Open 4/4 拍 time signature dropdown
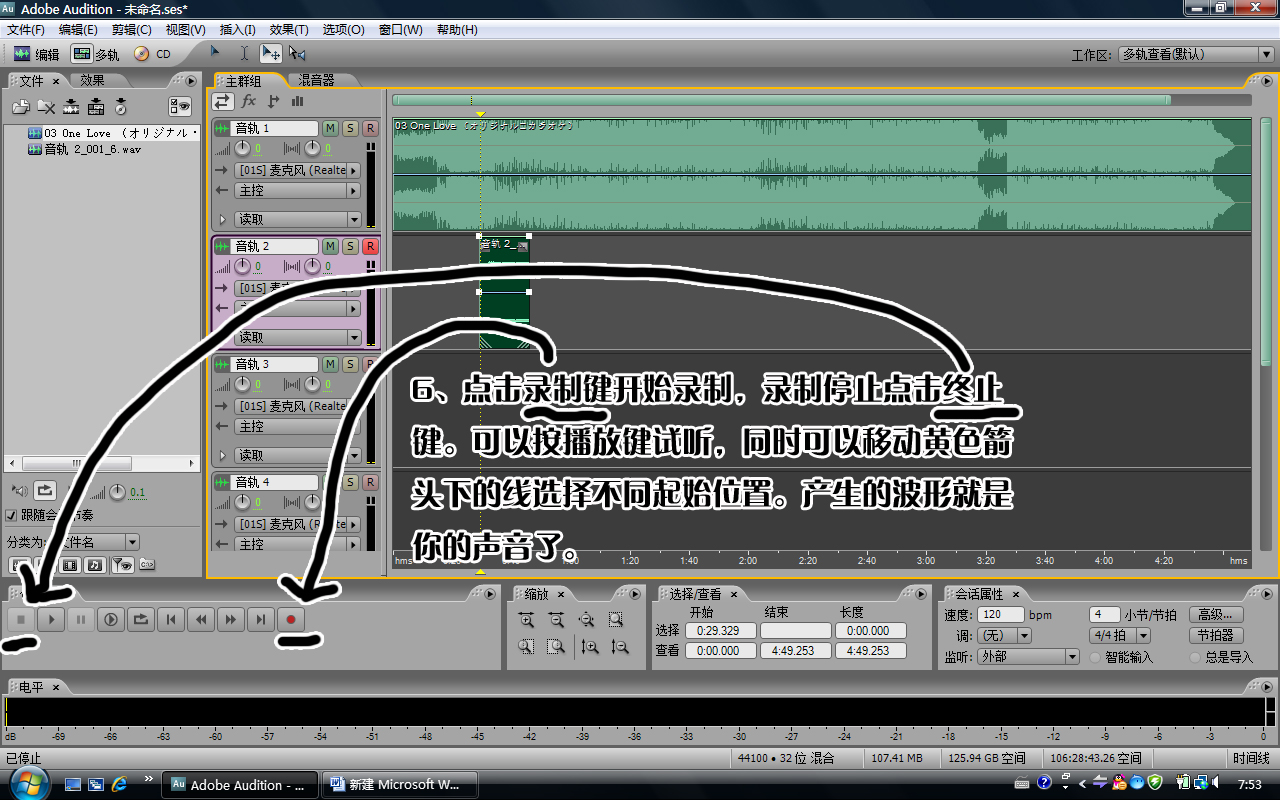Screen dimensions: 1280x800 1120,635
